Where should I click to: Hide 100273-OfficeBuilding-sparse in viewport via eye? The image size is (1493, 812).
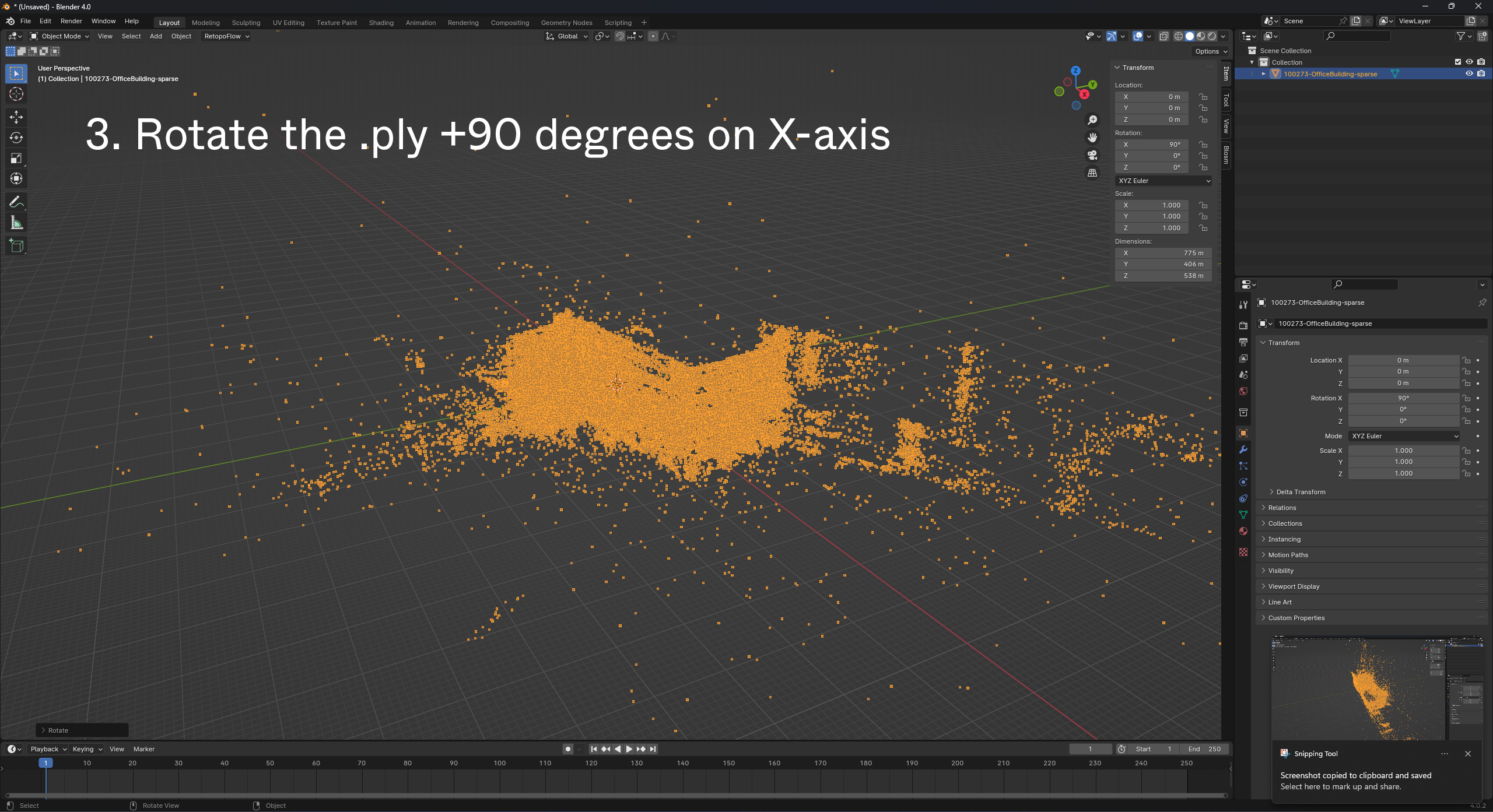(x=1469, y=73)
